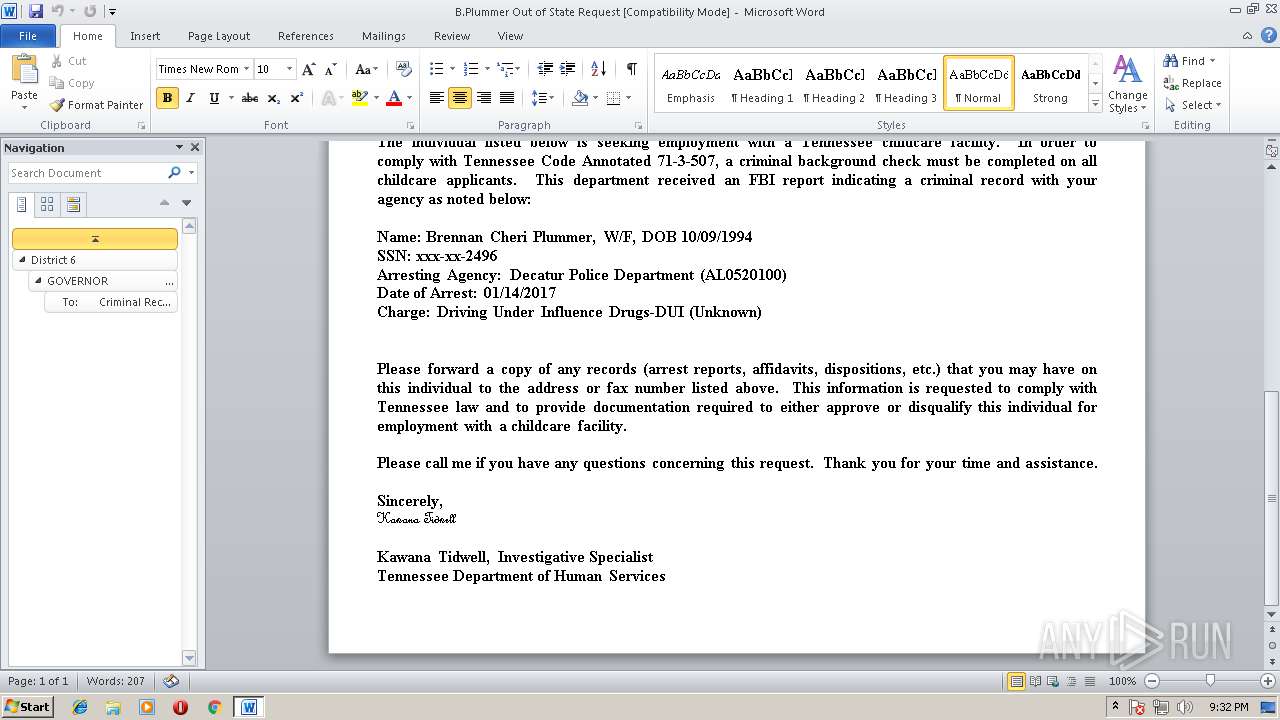
Task: Click the Cut scissors button
Action: pos(69,61)
